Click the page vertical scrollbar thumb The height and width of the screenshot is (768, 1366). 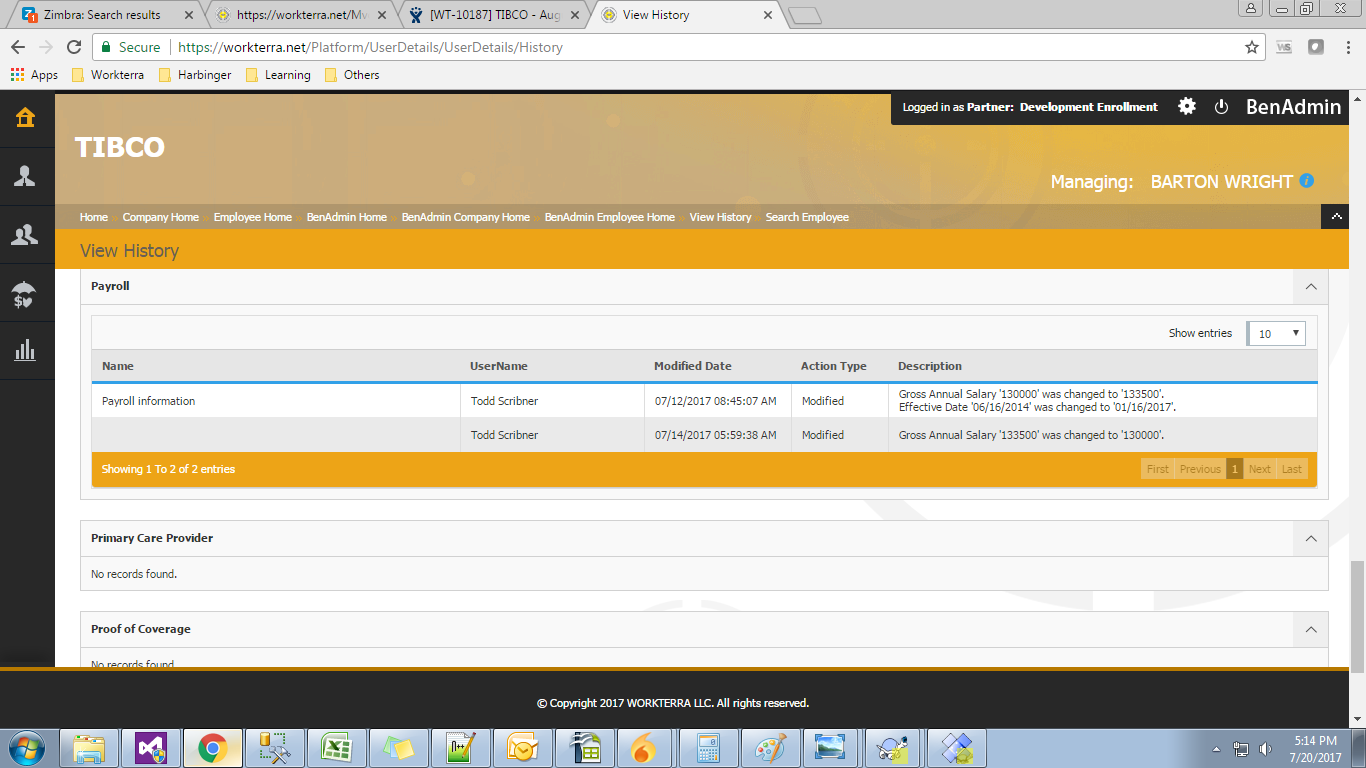tap(1357, 616)
